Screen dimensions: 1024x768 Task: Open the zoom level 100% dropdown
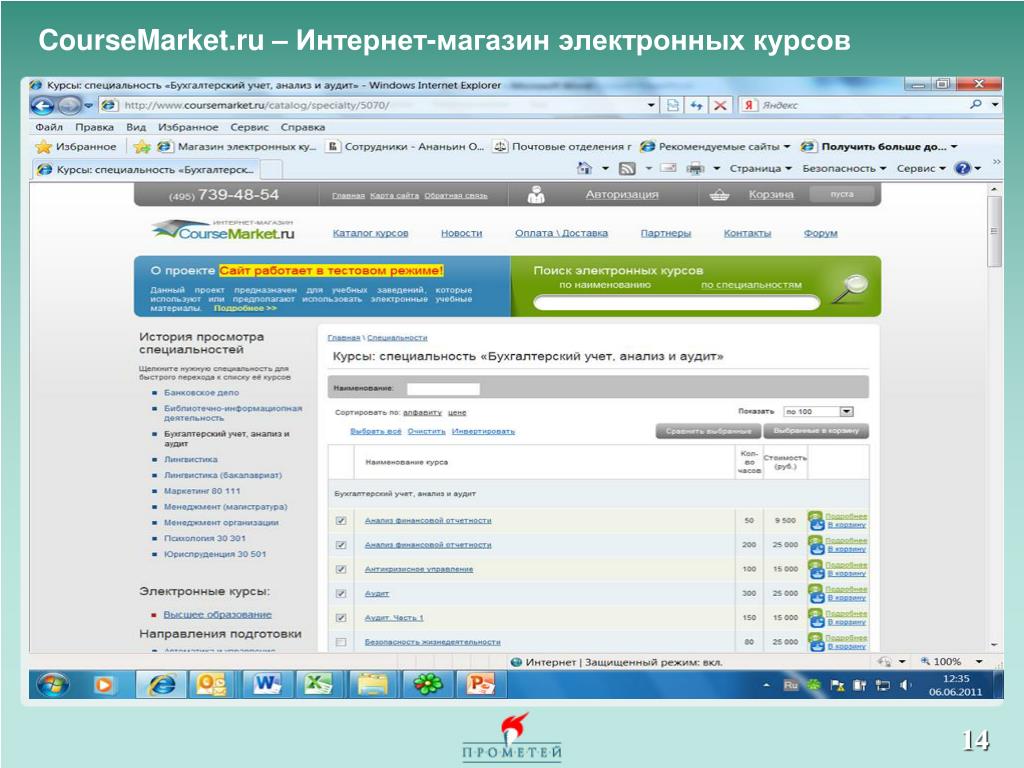coord(979,662)
